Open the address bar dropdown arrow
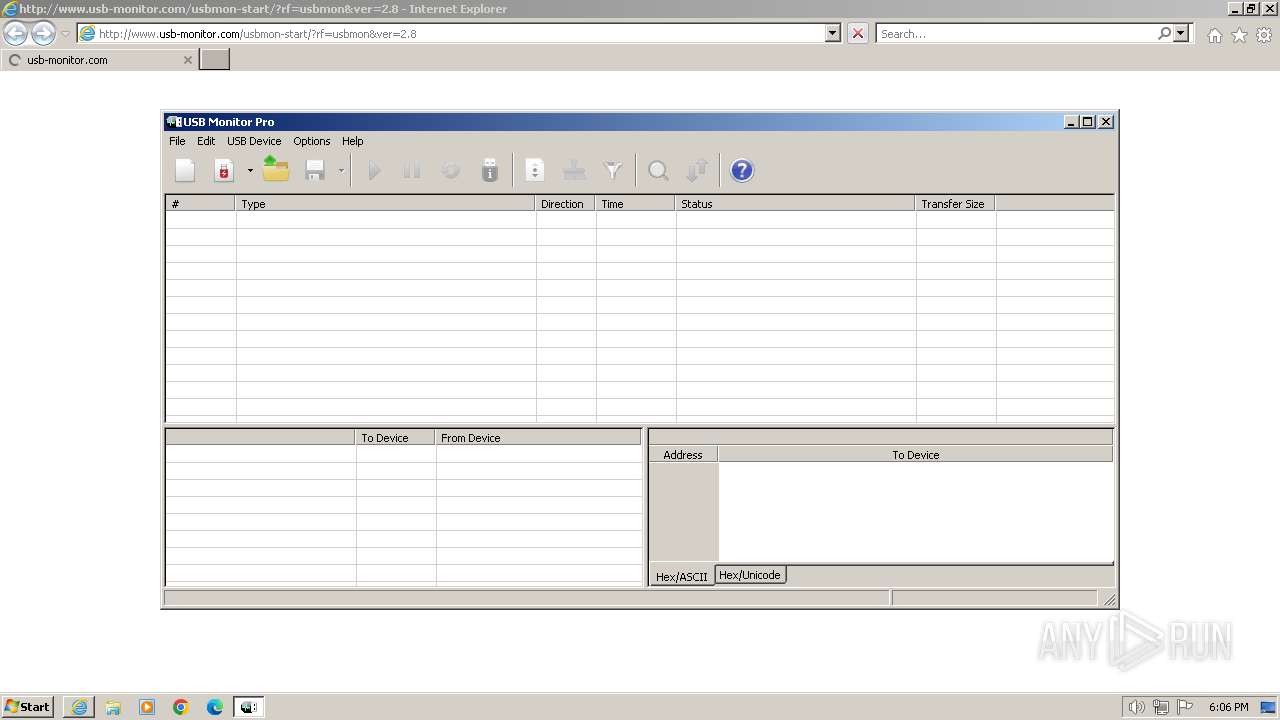Image resolution: width=1280 pixels, height=720 pixels. [x=833, y=33]
